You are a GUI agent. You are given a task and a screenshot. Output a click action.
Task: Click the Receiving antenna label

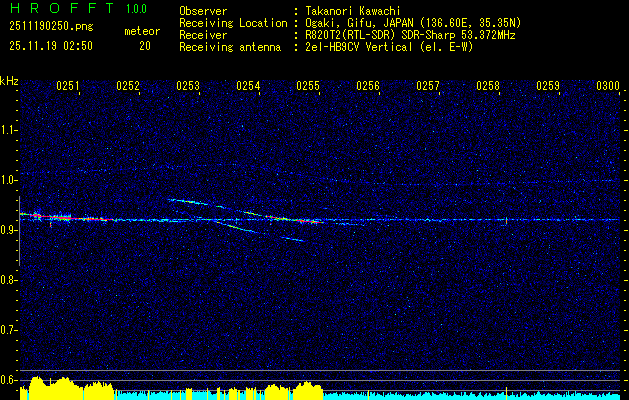point(230,47)
